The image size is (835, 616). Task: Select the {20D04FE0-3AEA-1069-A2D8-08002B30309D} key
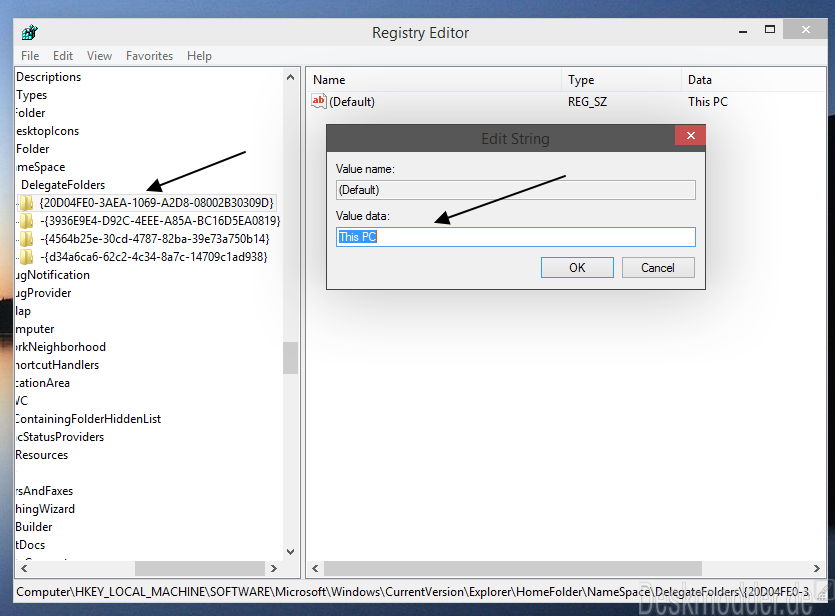point(157,203)
